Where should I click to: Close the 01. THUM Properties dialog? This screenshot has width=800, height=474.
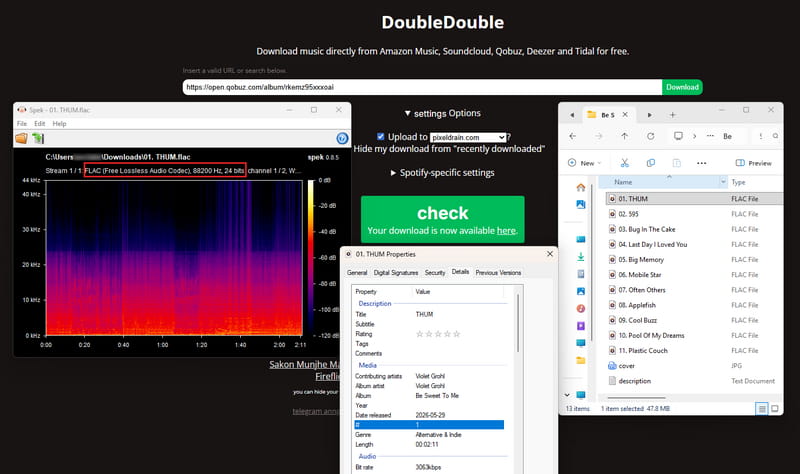click(x=549, y=254)
